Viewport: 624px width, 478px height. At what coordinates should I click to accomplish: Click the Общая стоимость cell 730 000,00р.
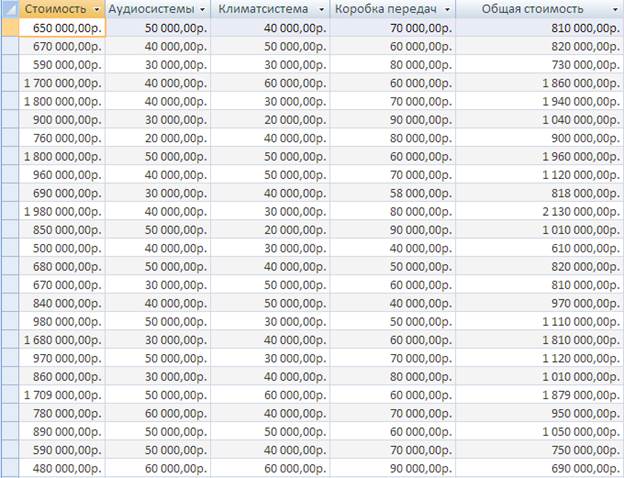pyautogui.click(x=539, y=64)
